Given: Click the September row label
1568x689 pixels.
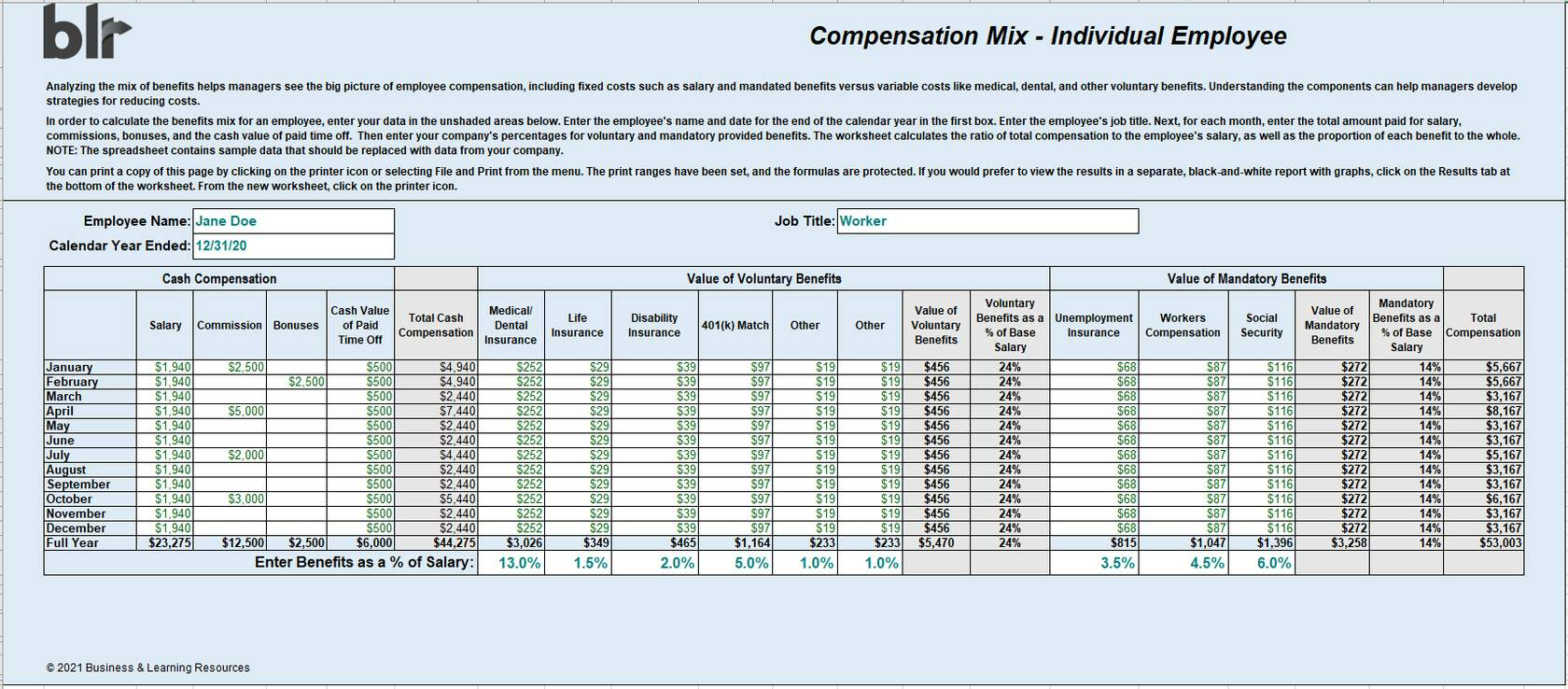Looking at the screenshot, I should 91,485.
